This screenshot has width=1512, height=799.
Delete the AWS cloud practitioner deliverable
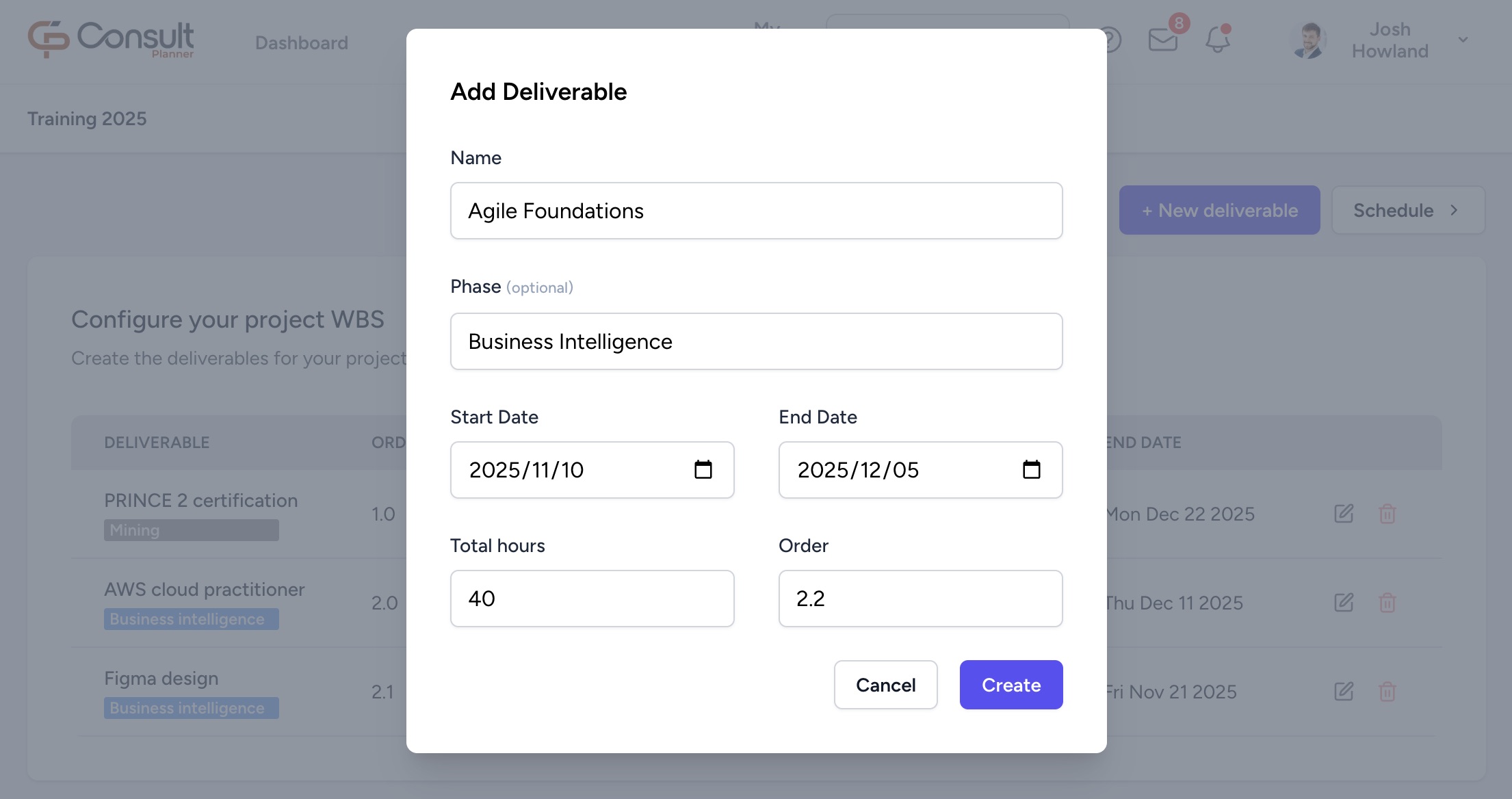[1387, 603]
